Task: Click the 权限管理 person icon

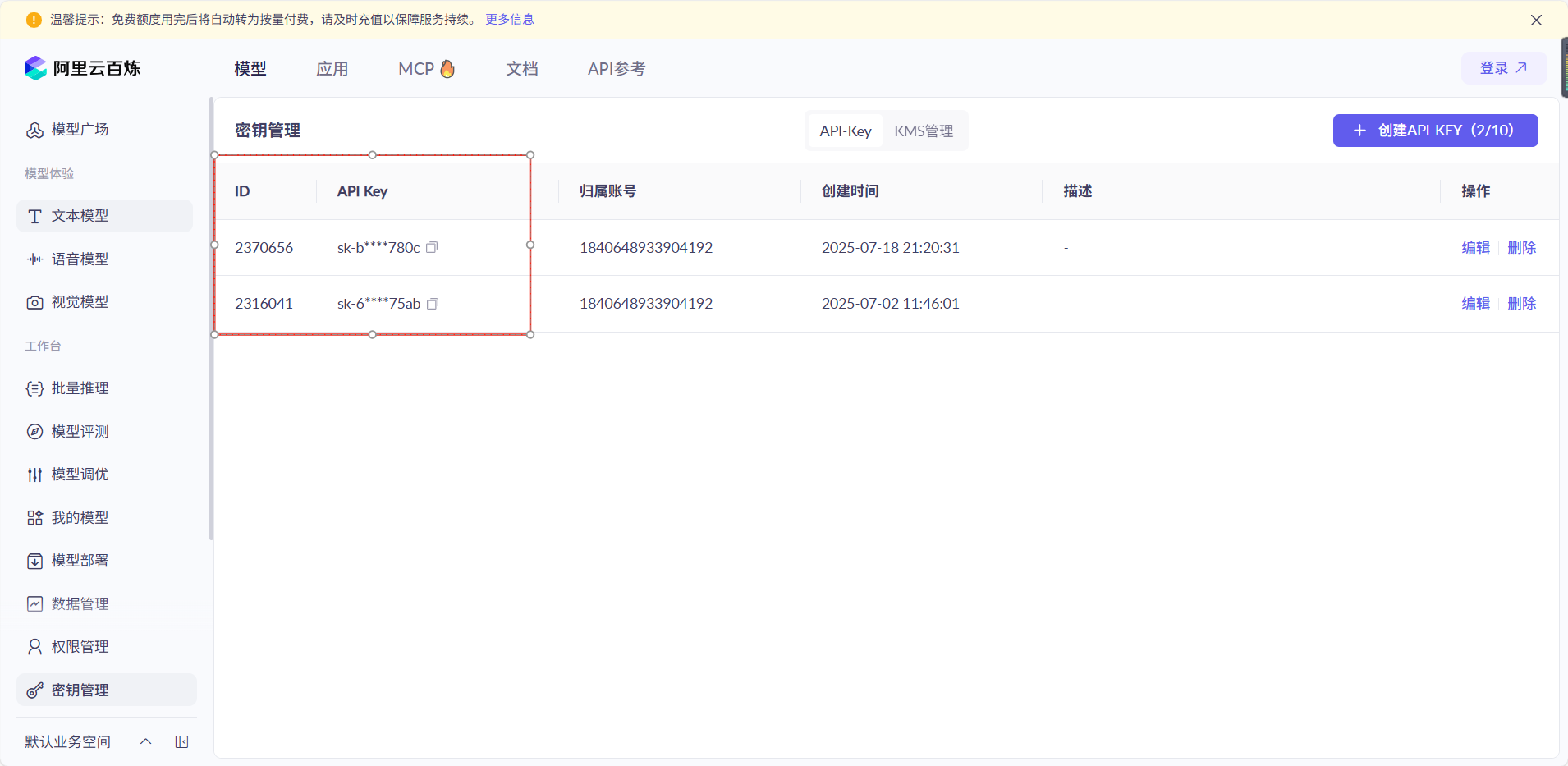Action: (34, 647)
